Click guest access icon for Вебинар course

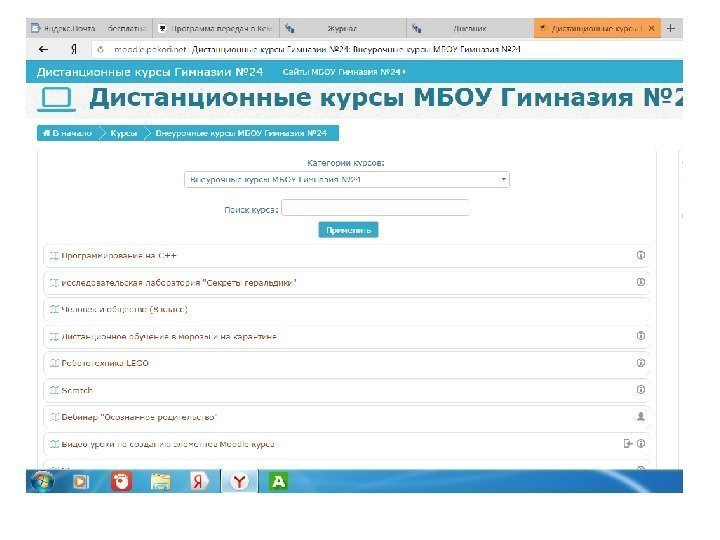(641, 416)
